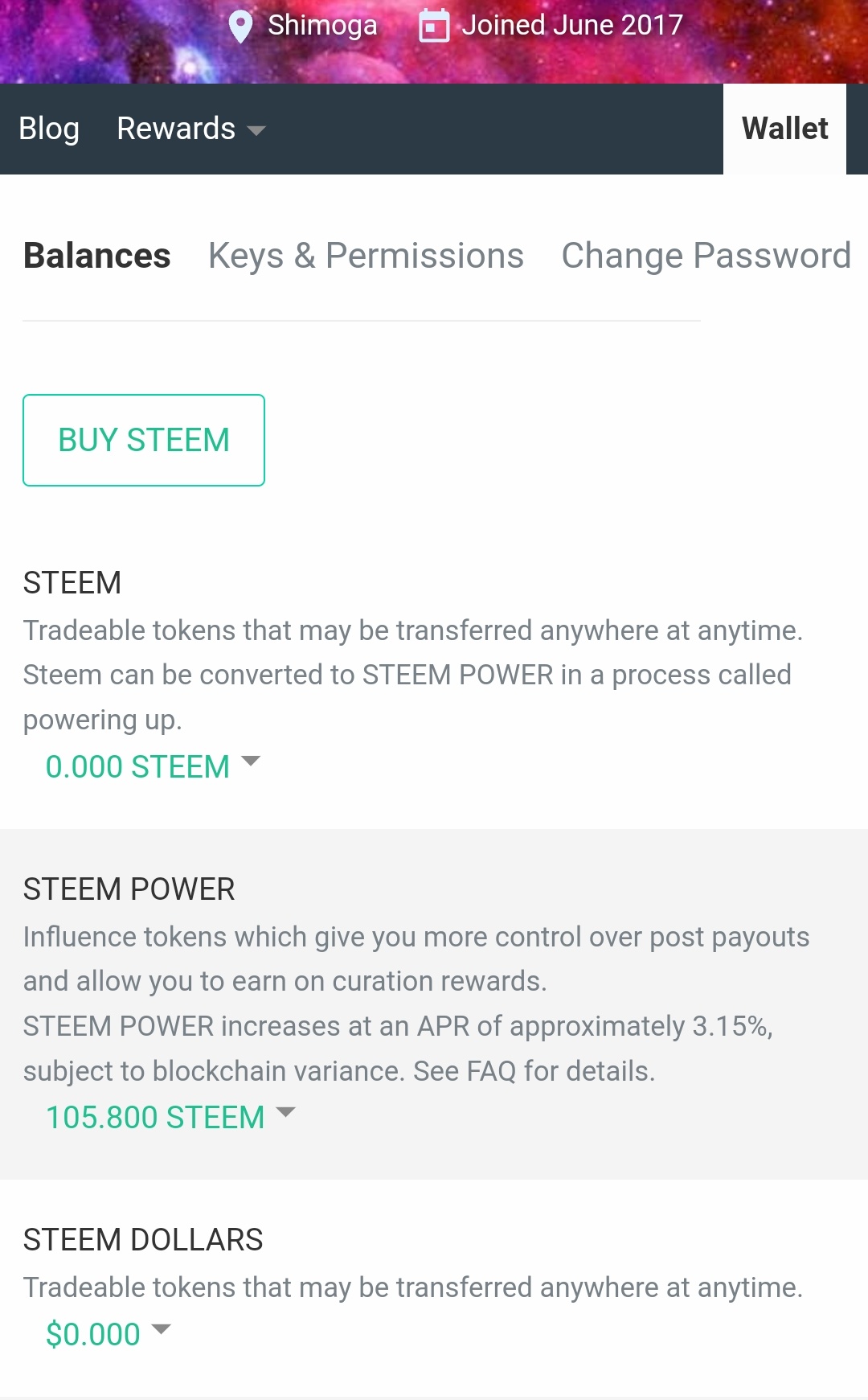This screenshot has width=868, height=1400.
Task: Click the Joined June 2017 text
Action: tap(571, 26)
